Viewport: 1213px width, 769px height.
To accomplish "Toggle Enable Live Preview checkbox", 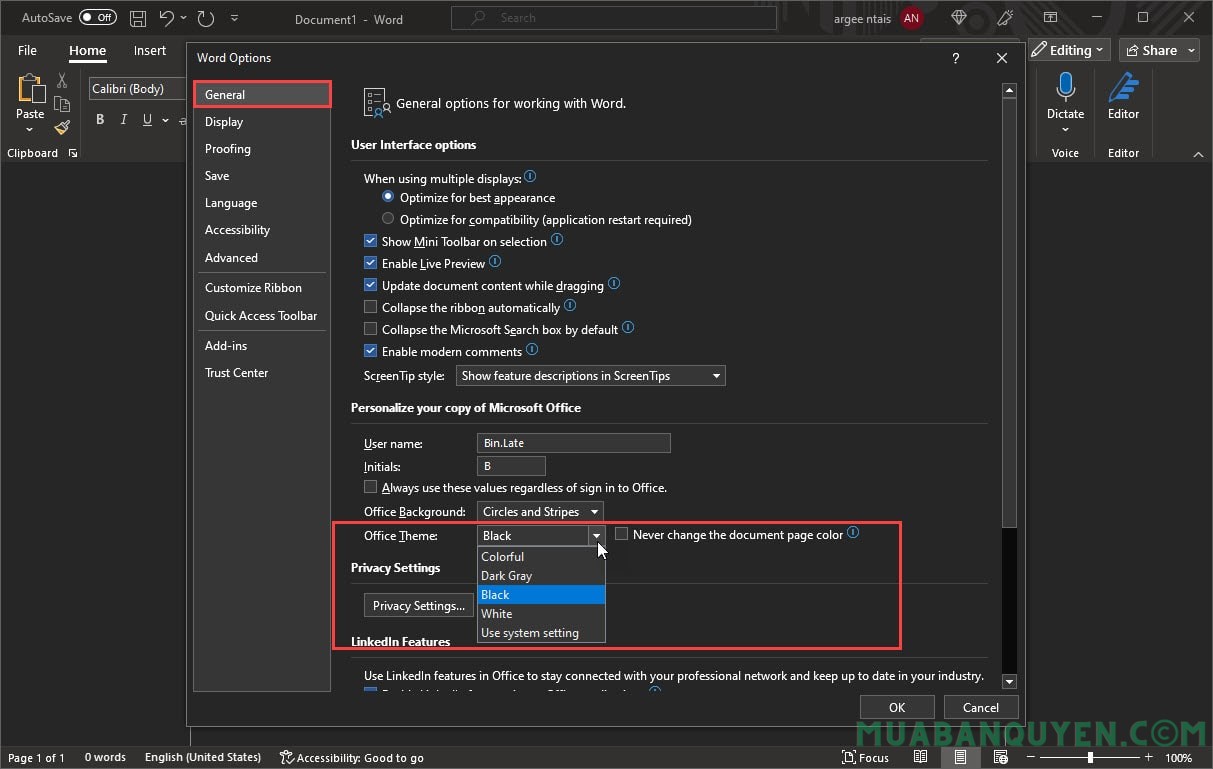I will pos(371,263).
